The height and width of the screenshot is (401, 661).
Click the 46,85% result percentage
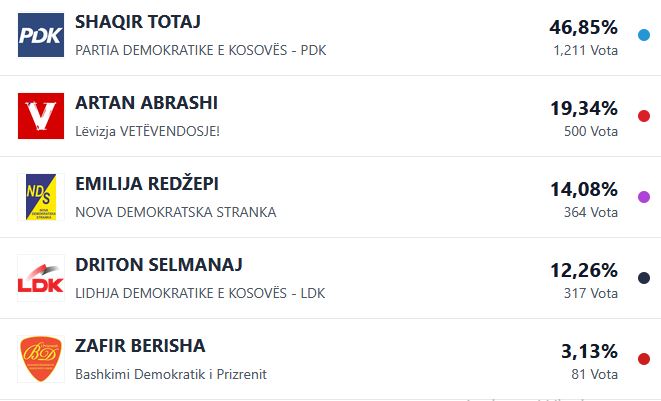click(x=583, y=27)
